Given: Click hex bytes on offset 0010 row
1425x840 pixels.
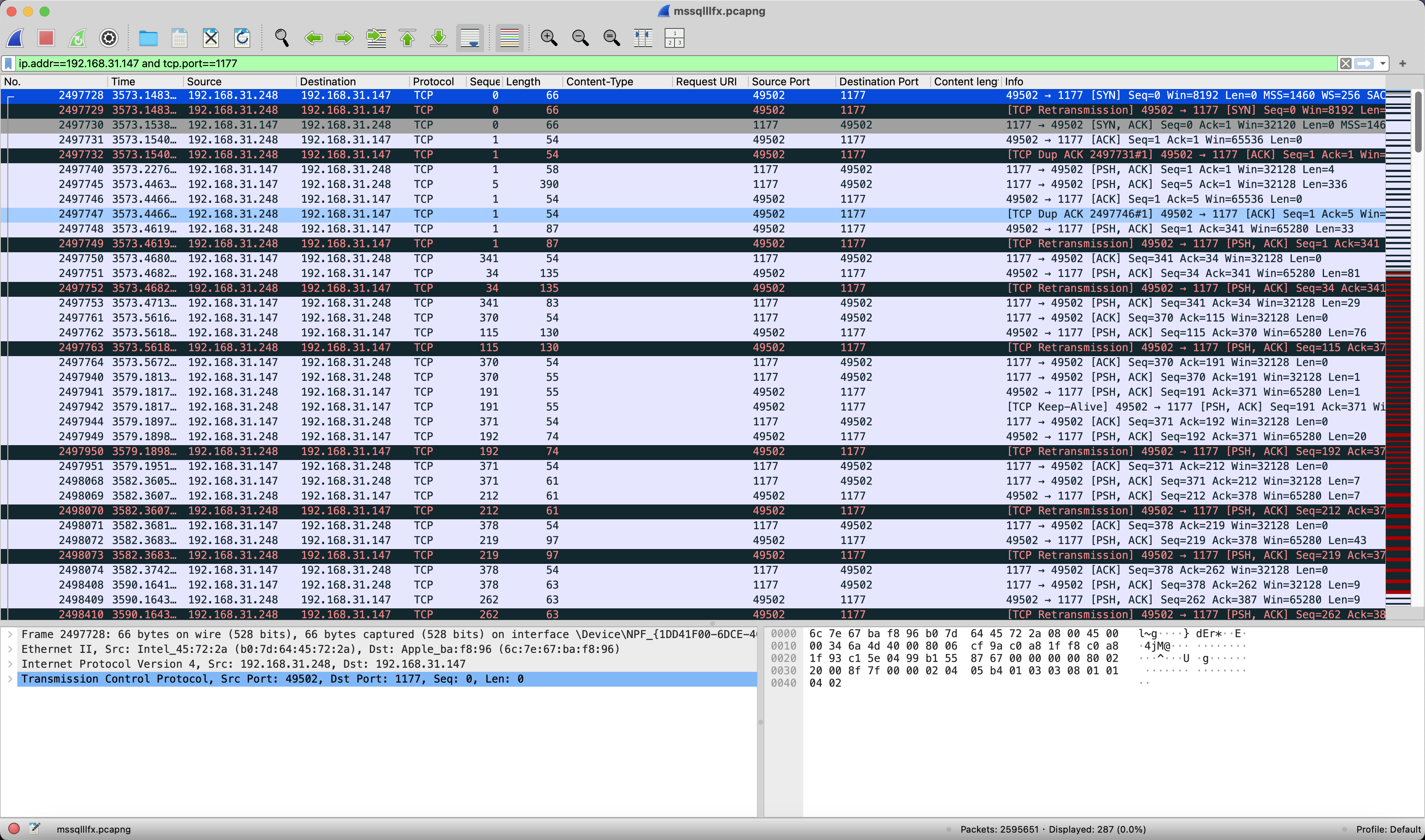Looking at the screenshot, I should click(x=964, y=646).
